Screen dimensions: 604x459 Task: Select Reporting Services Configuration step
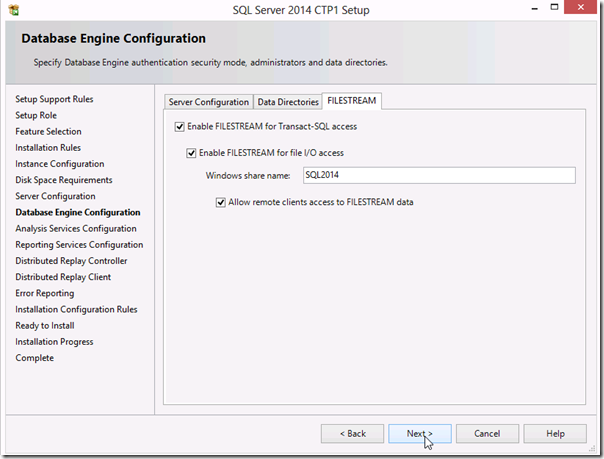coord(79,245)
